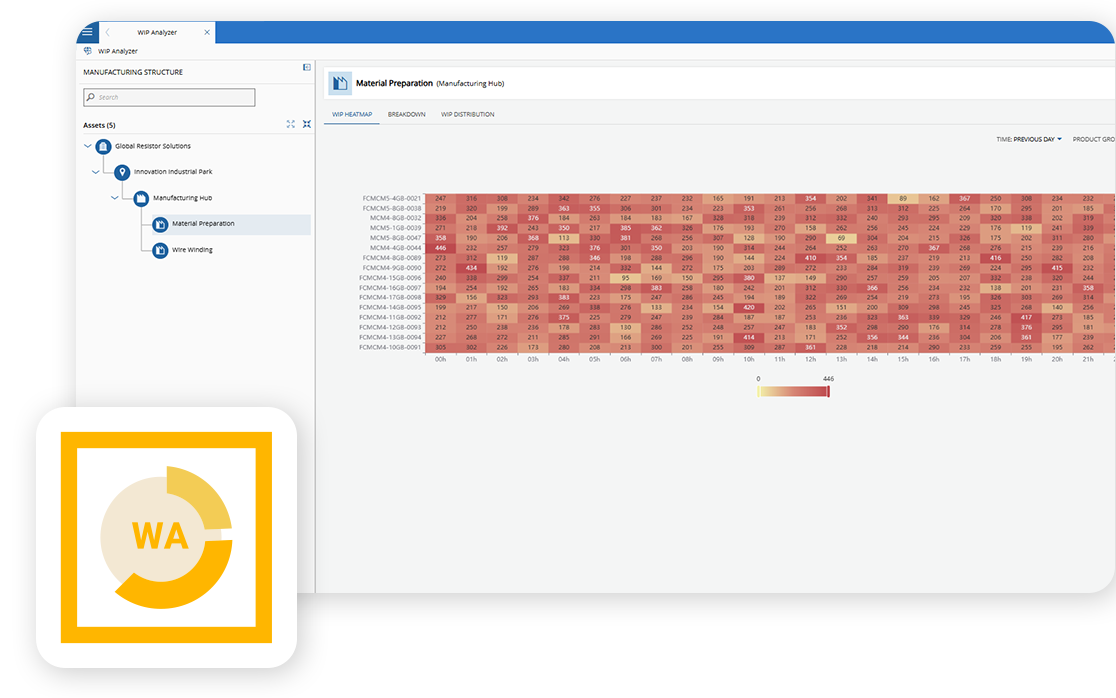The width and height of the screenshot is (1116, 698).
Task: Collapse the Manufacturing Hub tree node
Action: (115, 198)
